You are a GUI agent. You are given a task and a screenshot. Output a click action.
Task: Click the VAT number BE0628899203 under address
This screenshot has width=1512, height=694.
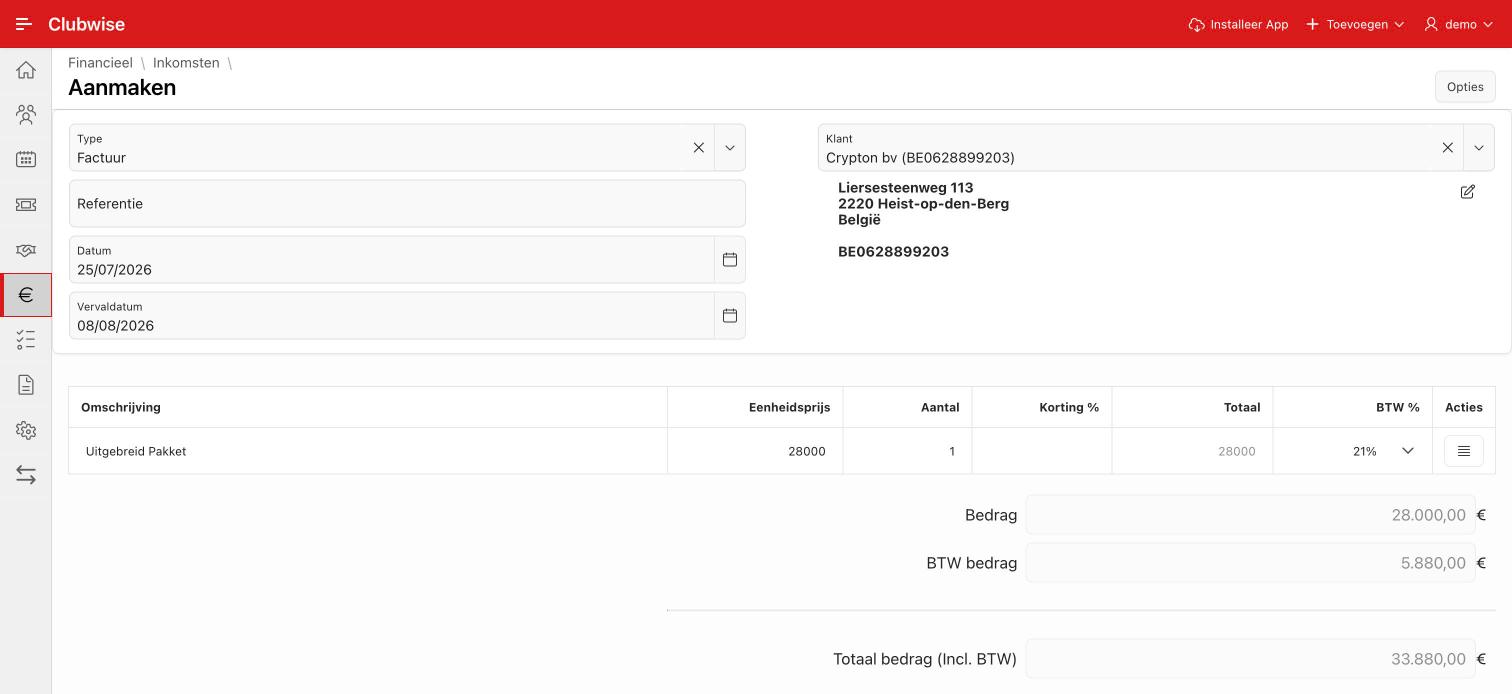pyautogui.click(x=893, y=252)
